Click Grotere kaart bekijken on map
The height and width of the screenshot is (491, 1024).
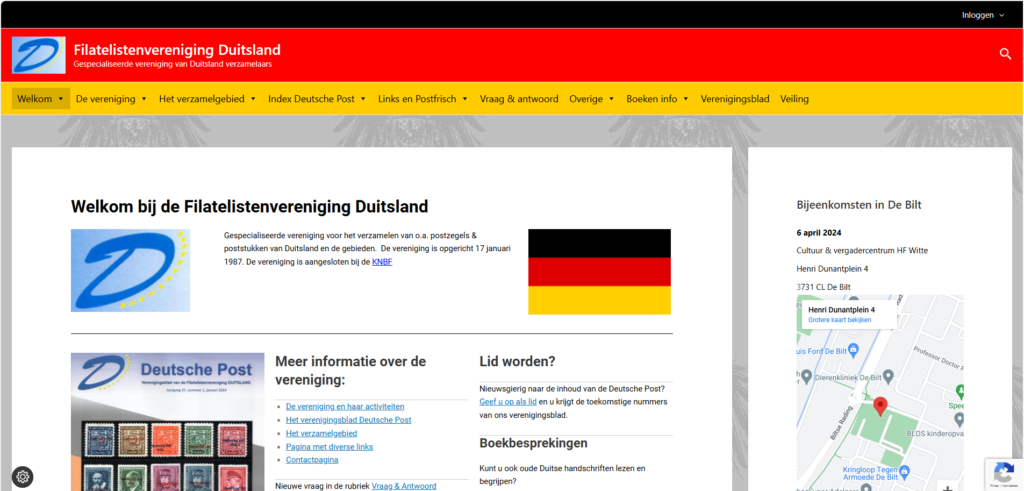pyautogui.click(x=839, y=320)
